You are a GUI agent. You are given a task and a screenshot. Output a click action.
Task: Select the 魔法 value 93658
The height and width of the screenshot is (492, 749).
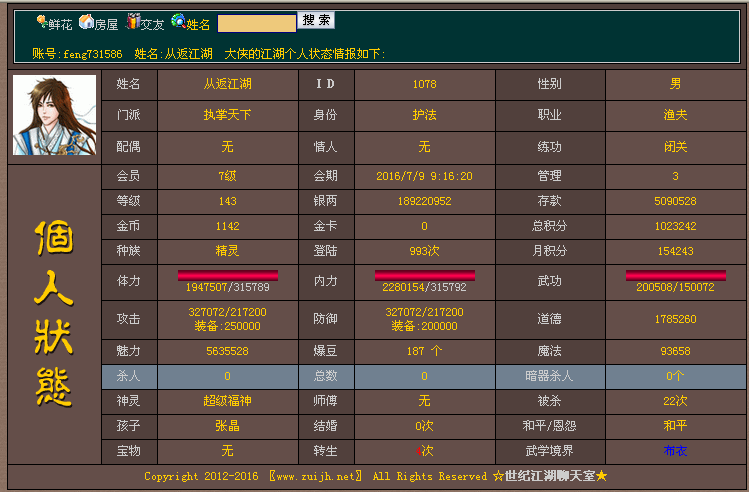point(675,351)
